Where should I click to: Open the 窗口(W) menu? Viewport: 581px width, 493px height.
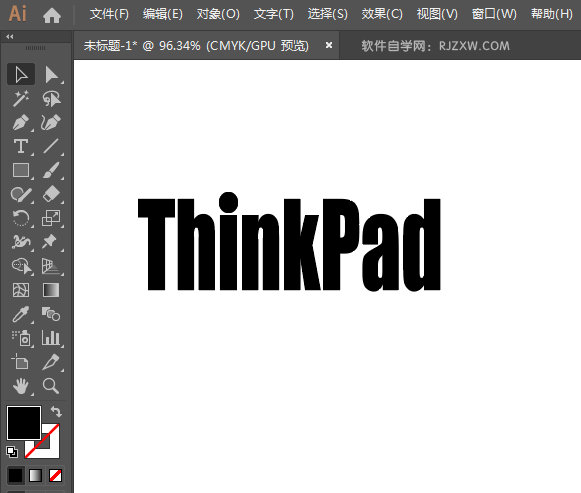494,14
